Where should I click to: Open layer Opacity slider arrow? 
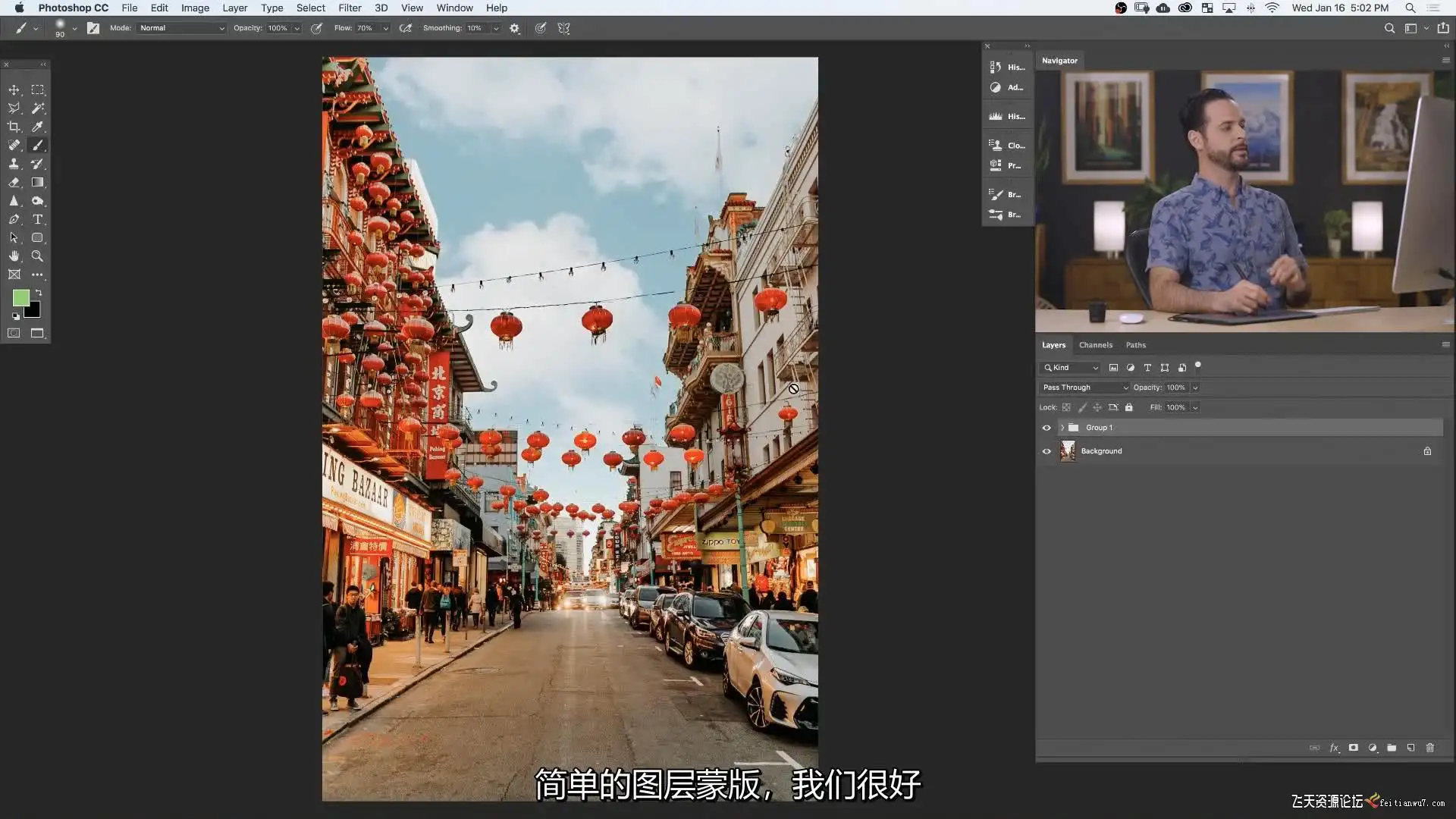1195,388
